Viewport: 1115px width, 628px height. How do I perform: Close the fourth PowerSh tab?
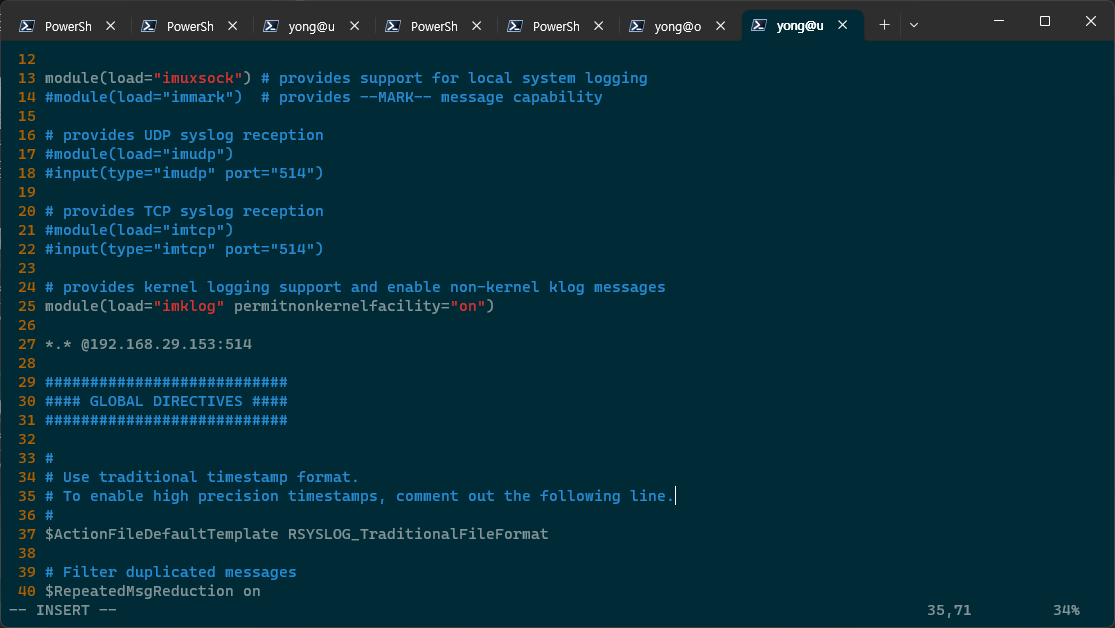pyautogui.click(x=599, y=26)
